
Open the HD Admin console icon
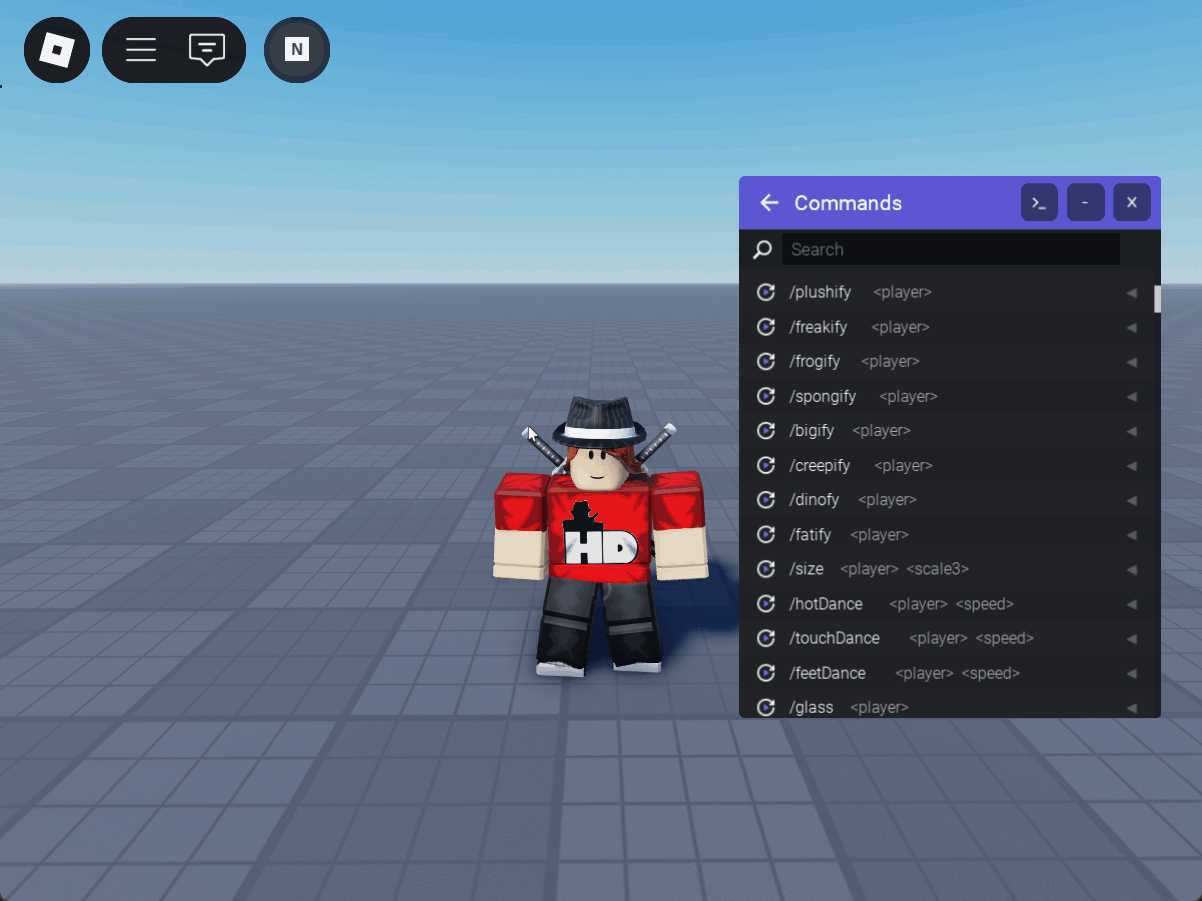click(x=1038, y=202)
